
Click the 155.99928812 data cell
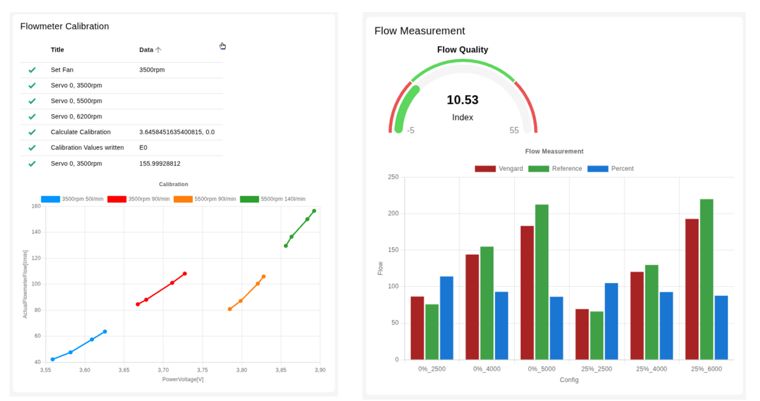point(159,163)
